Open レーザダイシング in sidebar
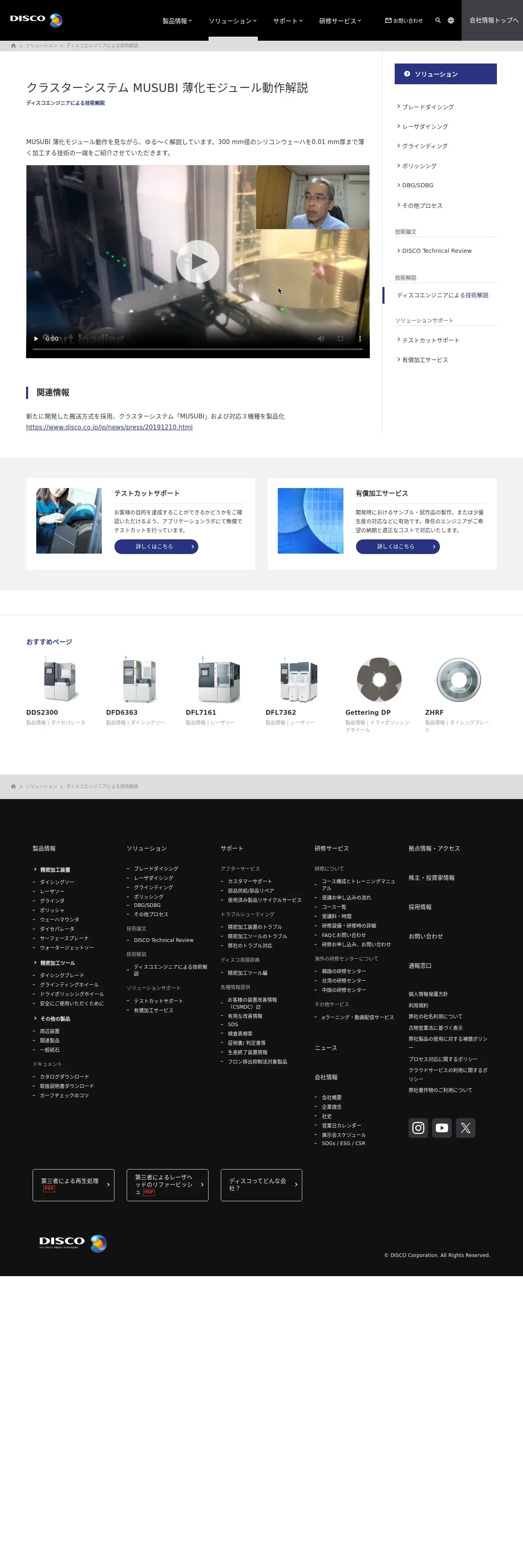523x1568 pixels. [x=425, y=126]
